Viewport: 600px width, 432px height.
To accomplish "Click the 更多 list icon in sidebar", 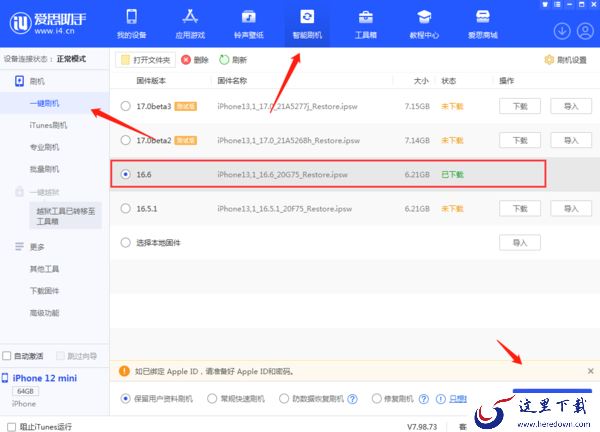I will click(x=19, y=246).
